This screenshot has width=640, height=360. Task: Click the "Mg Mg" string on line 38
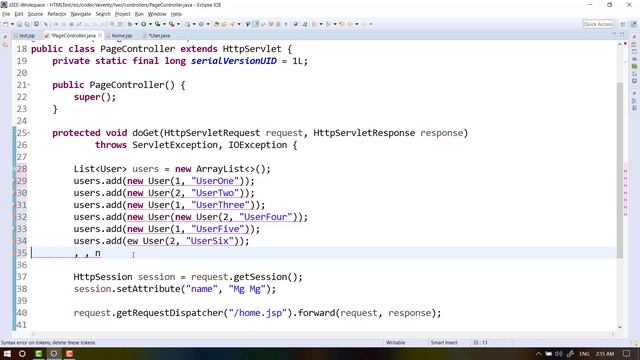click(x=247, y=289)
